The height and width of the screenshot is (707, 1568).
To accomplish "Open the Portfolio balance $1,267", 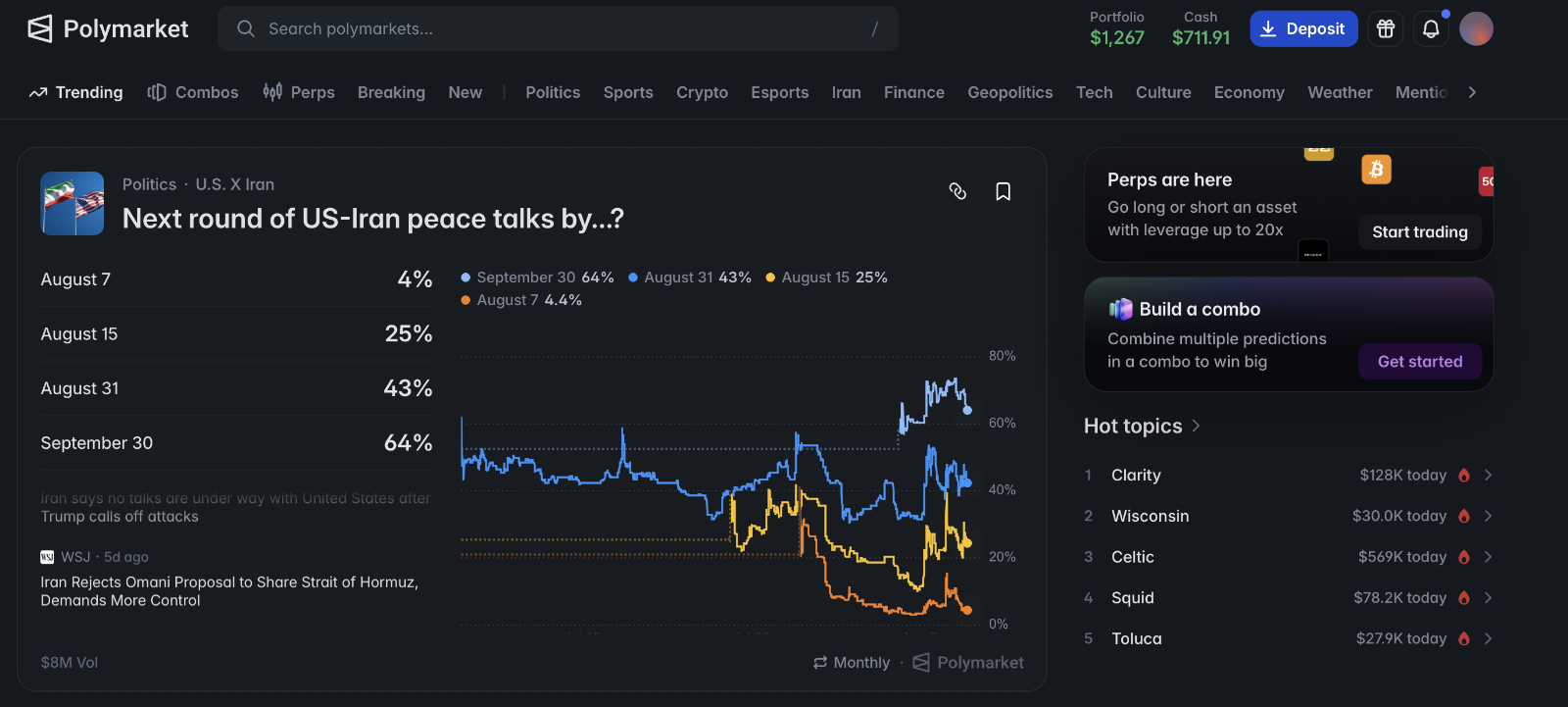I will click(x=1117, y=28).
